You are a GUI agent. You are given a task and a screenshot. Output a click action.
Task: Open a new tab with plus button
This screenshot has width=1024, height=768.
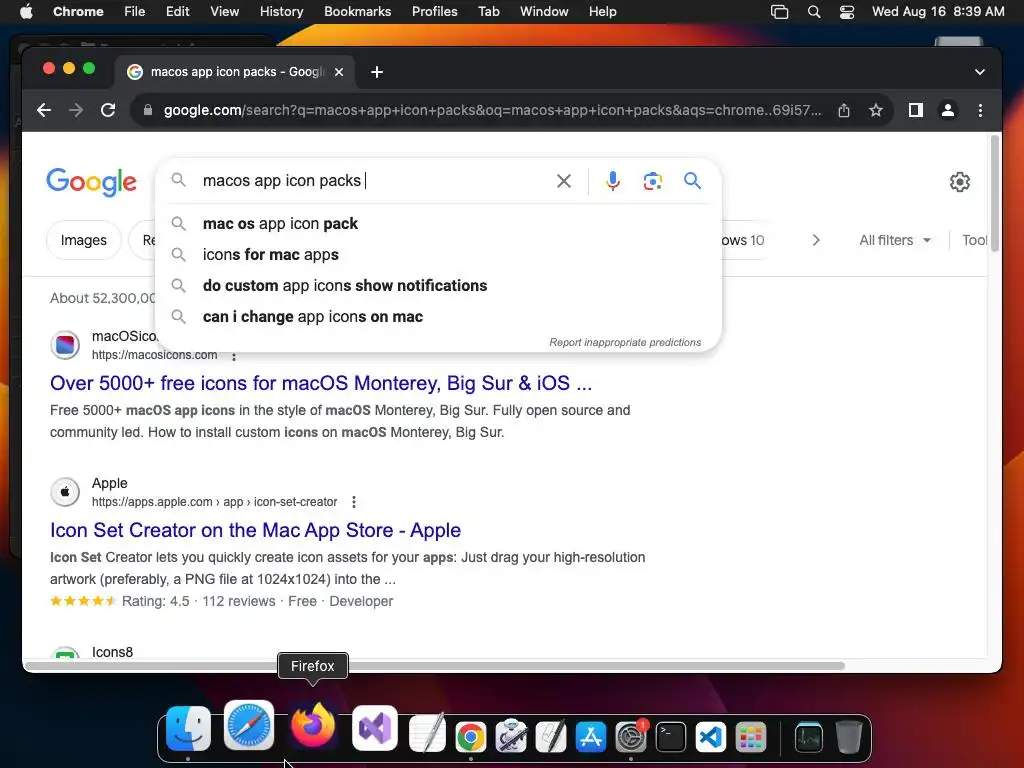coord(377,72)
